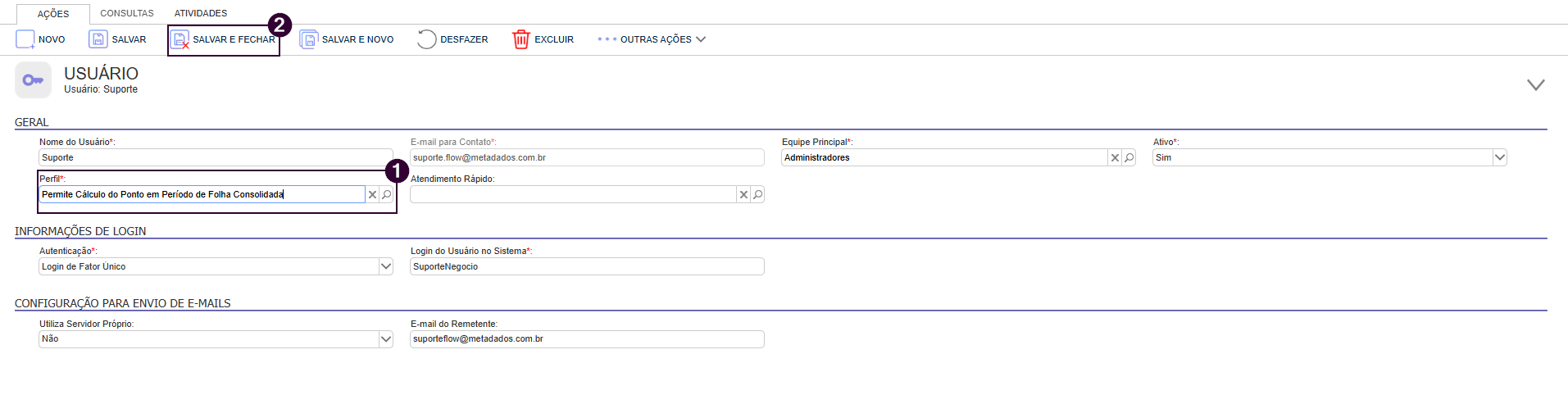Viewport: 1568px width, 404px height.
Task: Undo changes with Desfazer icon
Action: click(x=426, y=39)
